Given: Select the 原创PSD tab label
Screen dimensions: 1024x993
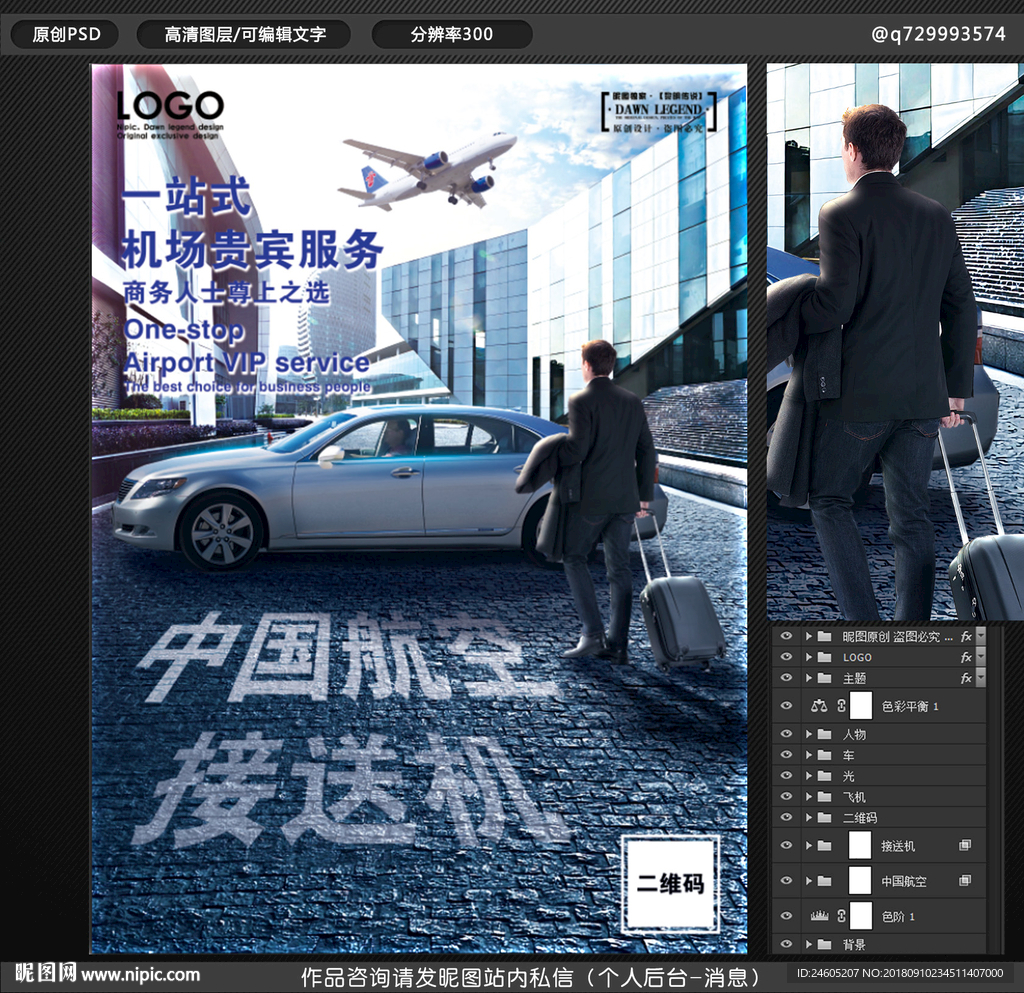Looking at the screenshot, I should click(x=66, y=34).
